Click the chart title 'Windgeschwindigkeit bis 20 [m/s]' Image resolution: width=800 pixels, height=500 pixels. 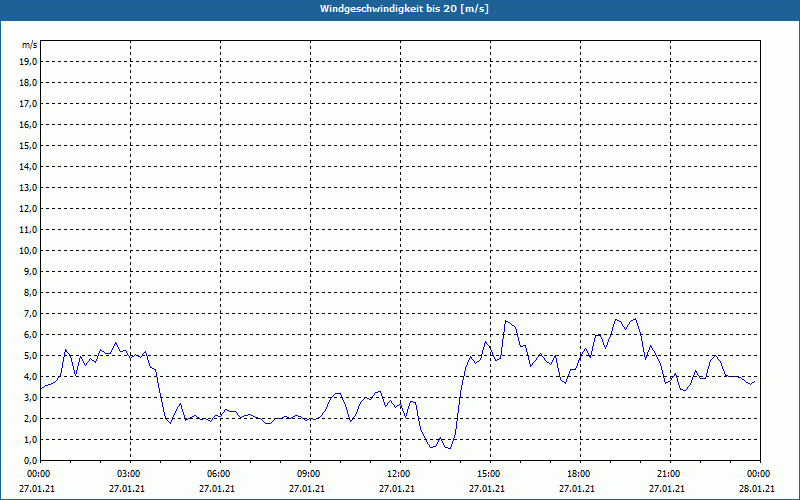tap(404, 9)
